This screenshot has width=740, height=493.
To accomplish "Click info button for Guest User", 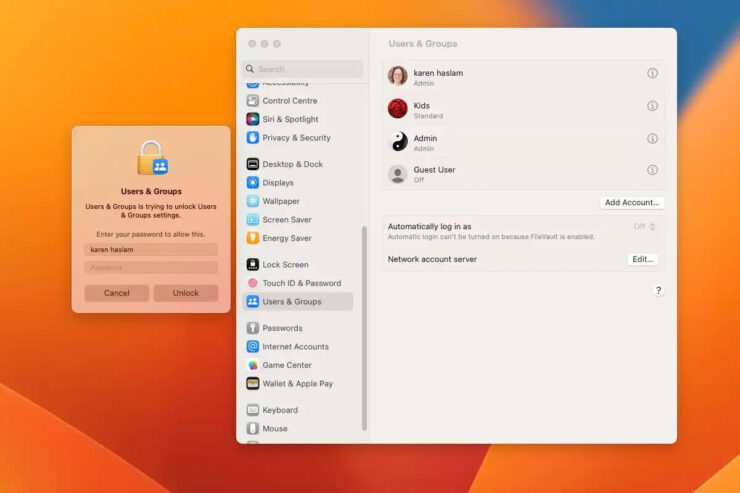I will coord(652,170).
